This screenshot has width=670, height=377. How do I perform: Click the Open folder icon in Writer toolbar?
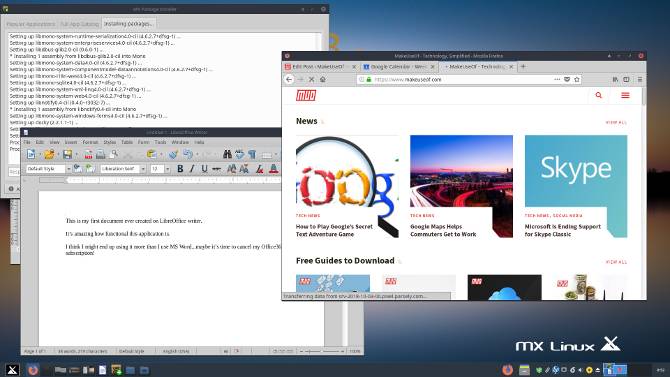tap(49, 154)
